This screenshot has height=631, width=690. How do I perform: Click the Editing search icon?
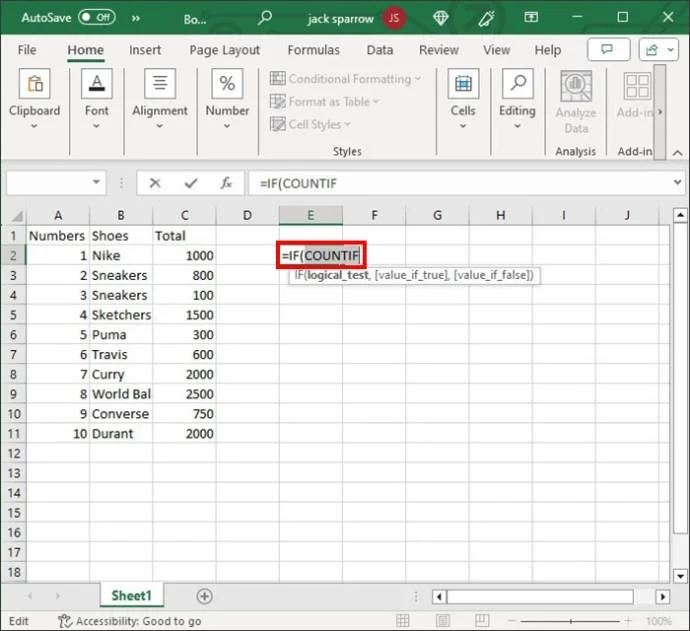(x=517, y=86)
